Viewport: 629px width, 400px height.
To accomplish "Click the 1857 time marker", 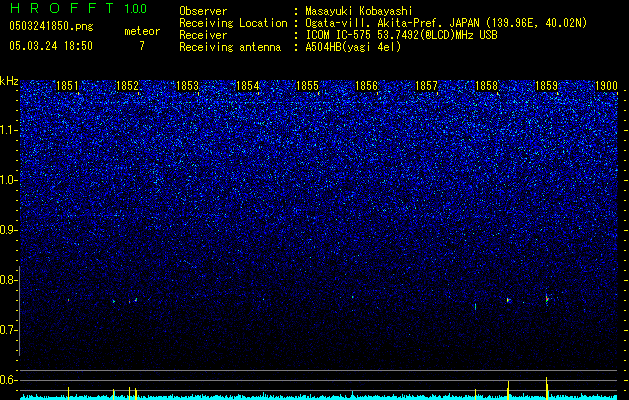I will point(426,86).
